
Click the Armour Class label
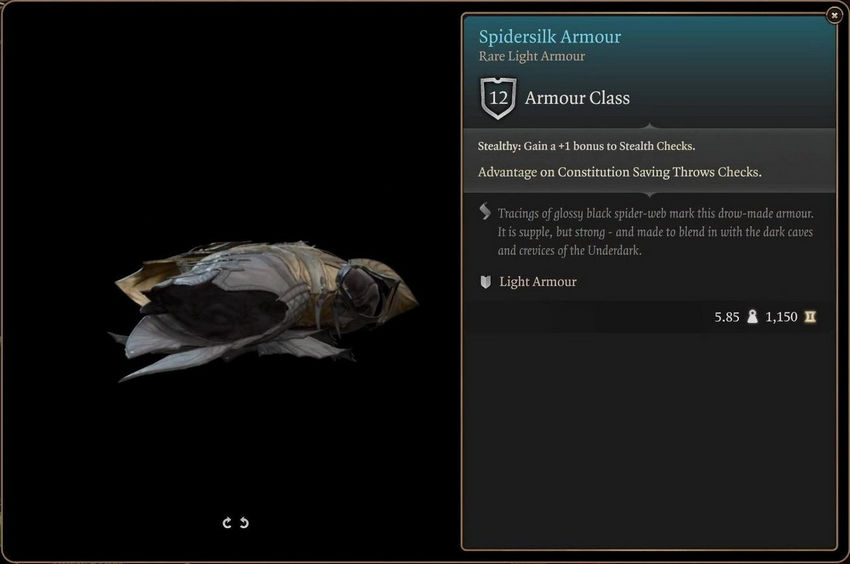(x=577, y=98)
